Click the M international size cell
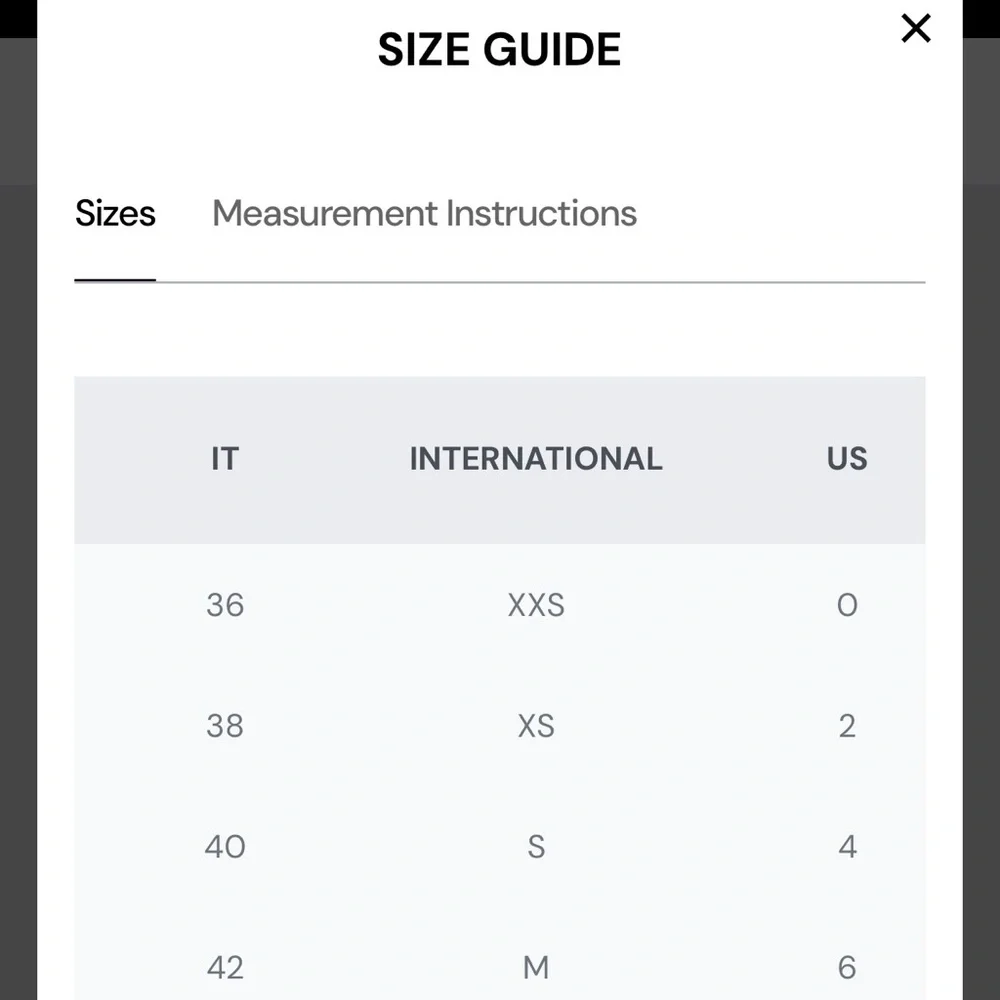The width and height of the screenshot is (1000, 1000). pyautogui.click(x=536, y=967)
